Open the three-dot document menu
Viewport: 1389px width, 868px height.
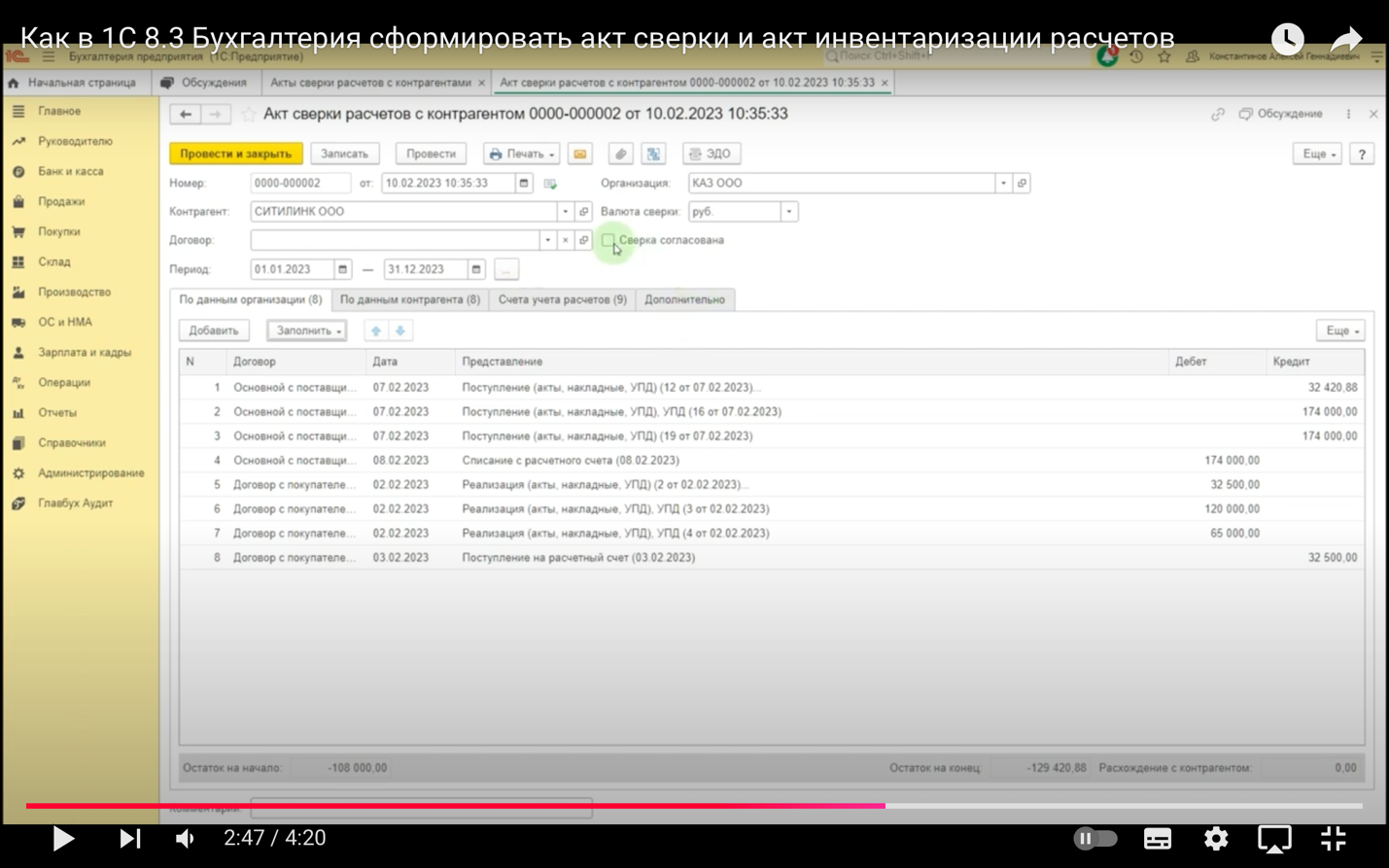[x=1348, y=114]
